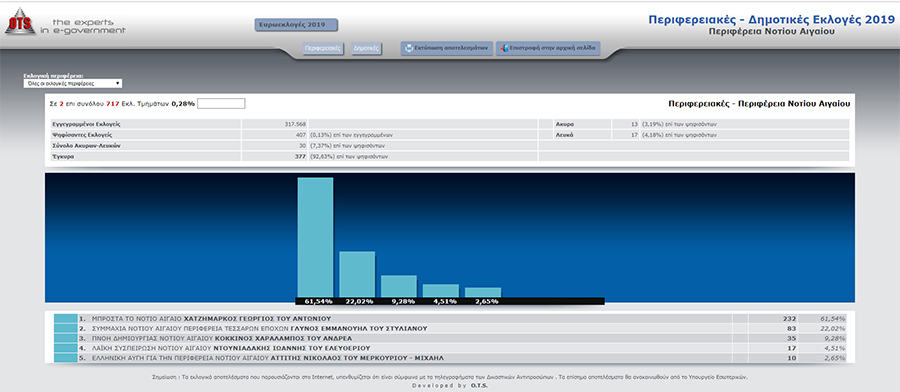Click the Έγκυρα label

(64, 157)
